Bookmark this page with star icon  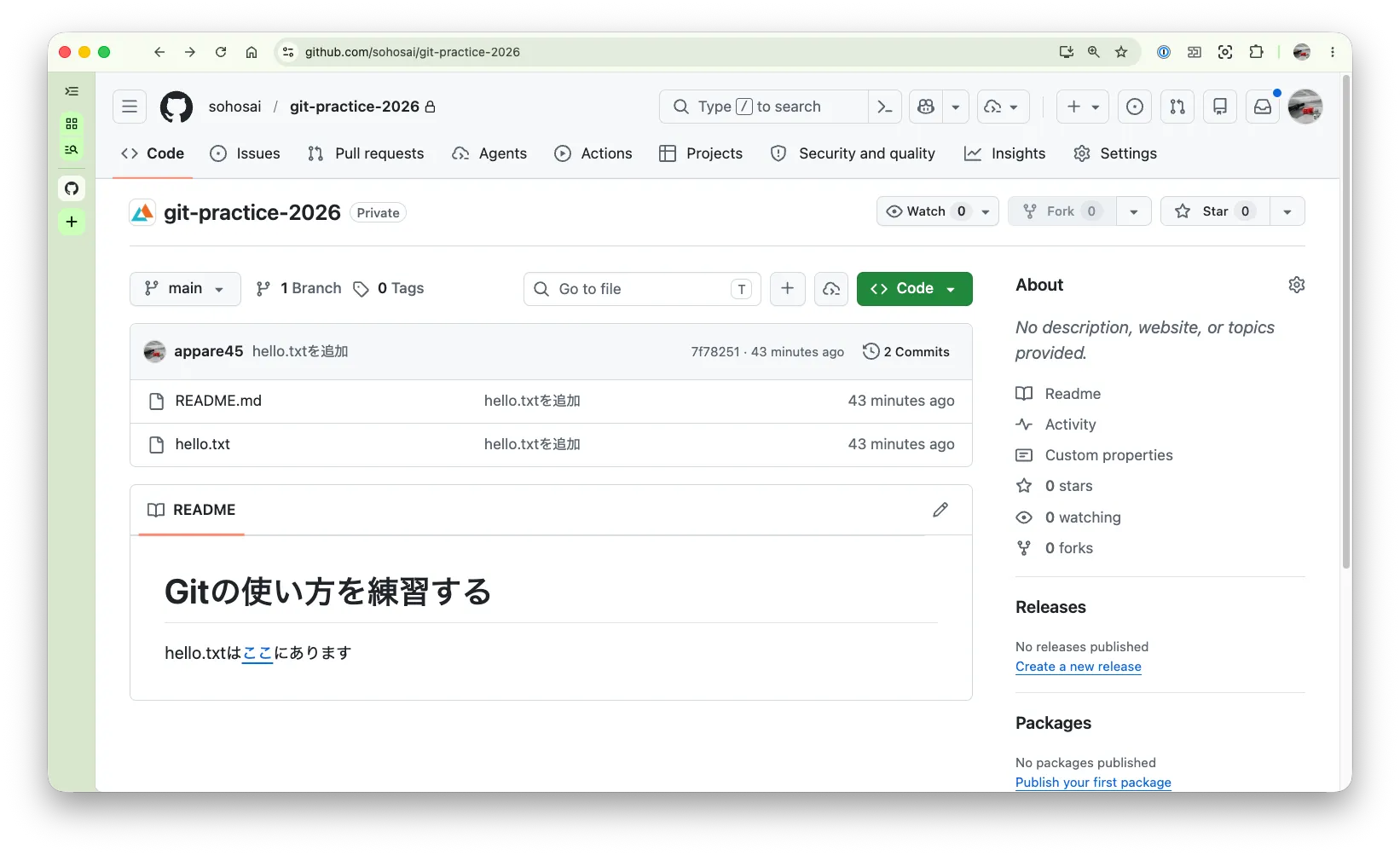pos(1121,52)
